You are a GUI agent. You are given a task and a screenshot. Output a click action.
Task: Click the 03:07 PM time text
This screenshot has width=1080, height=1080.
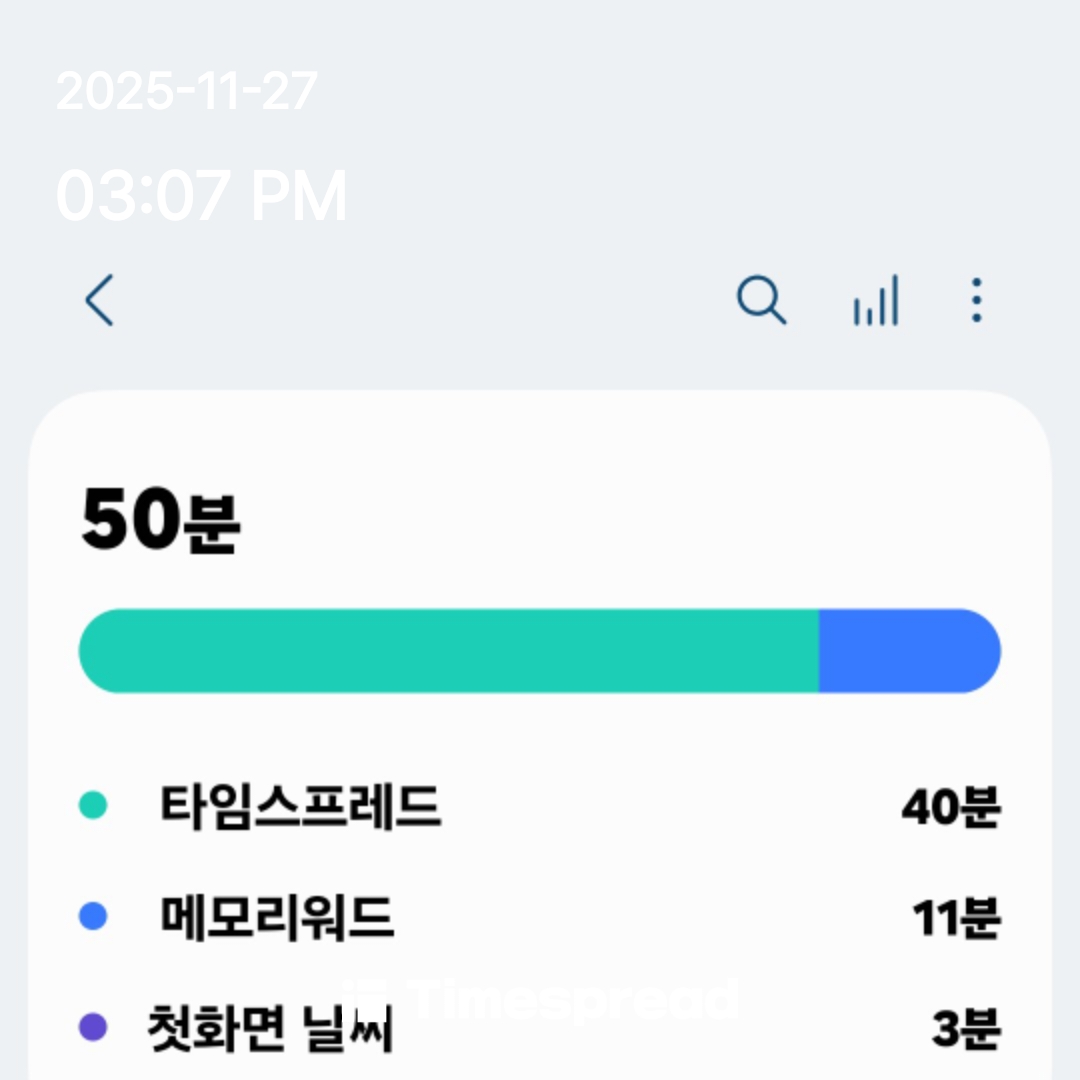coord(201,196)
